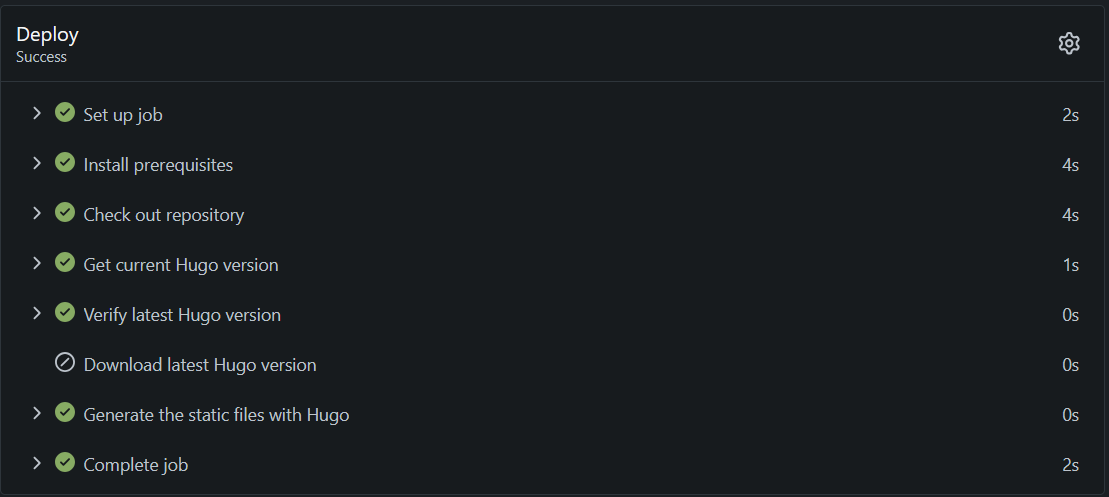Click the Deploy job title

tap(47, 34)
